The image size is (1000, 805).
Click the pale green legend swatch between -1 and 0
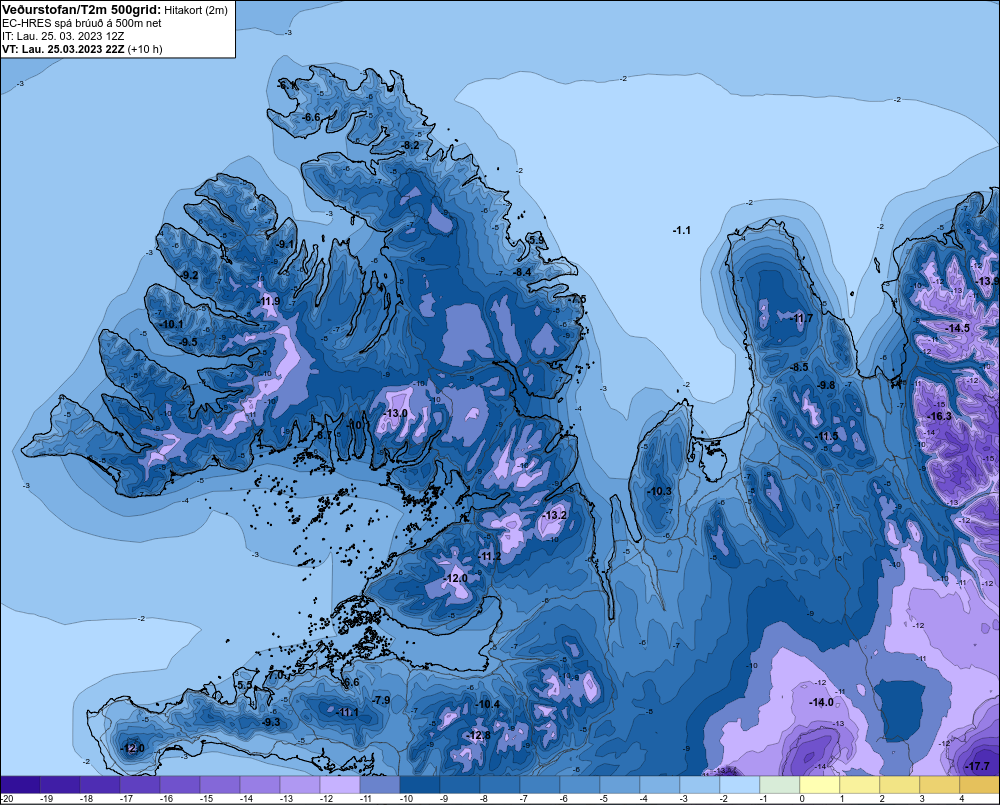779,785
